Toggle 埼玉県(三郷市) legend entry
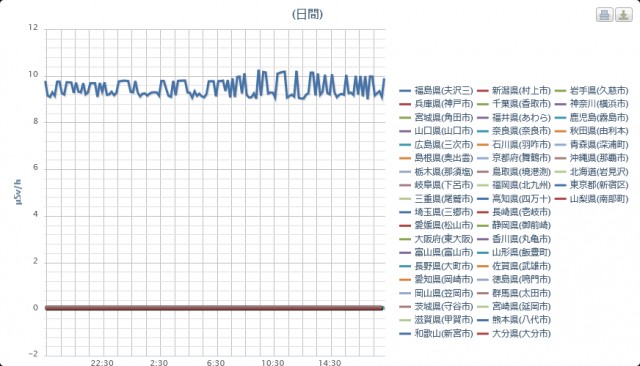The height and width of the screenshot is (366, 640). pyautogui.click(x=436, y=212)
